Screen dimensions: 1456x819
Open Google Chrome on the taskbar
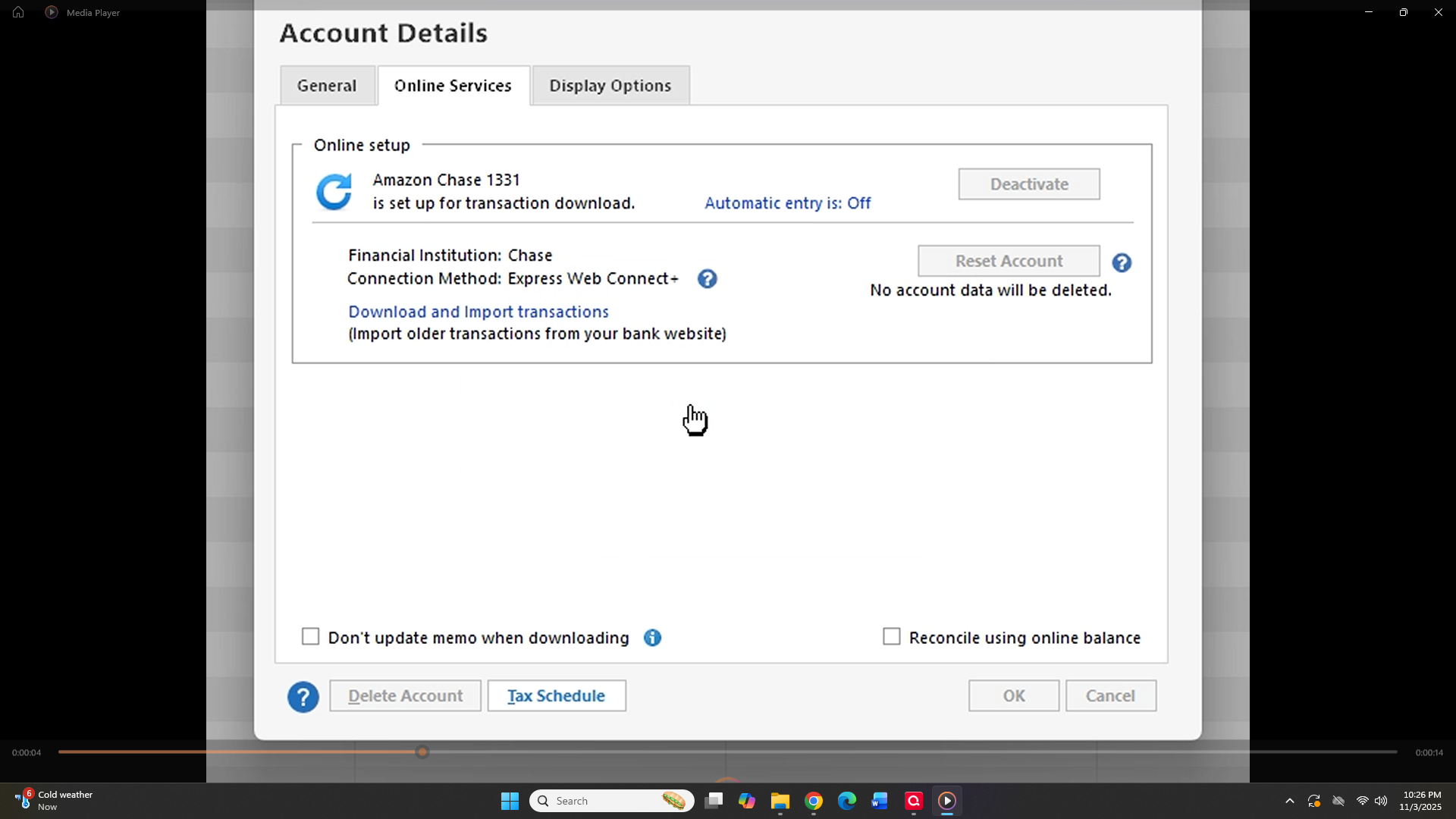[x=813, y=800]
